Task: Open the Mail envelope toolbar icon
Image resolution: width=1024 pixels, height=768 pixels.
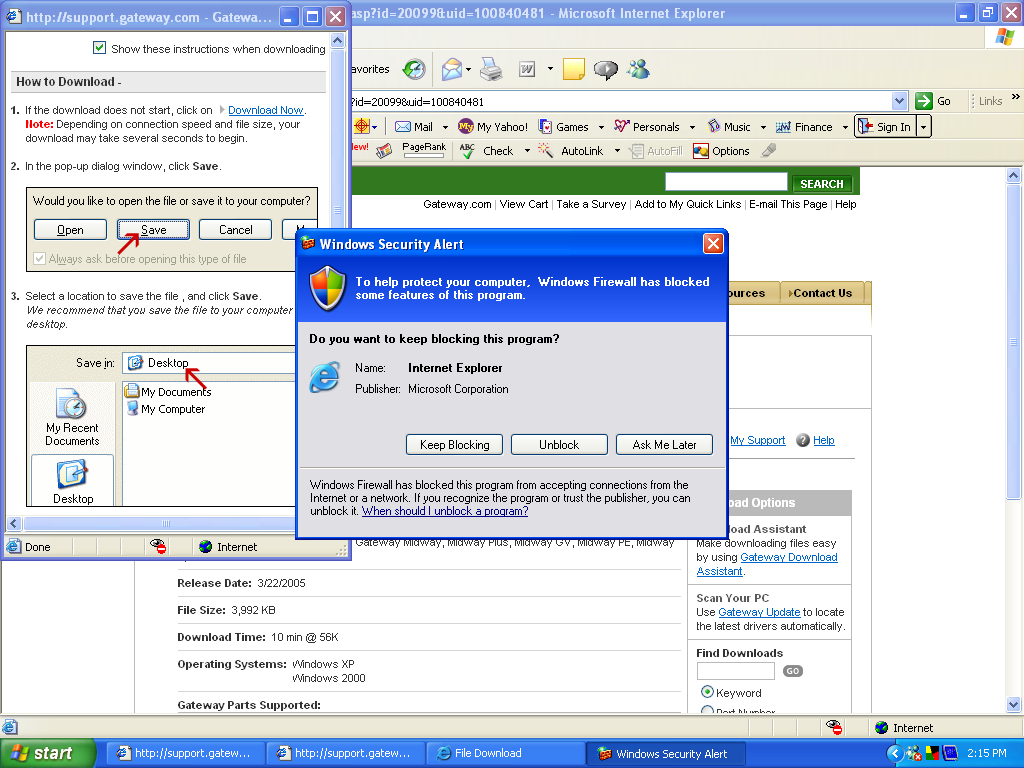Action: pyautogui.click(x=451, y=69)
